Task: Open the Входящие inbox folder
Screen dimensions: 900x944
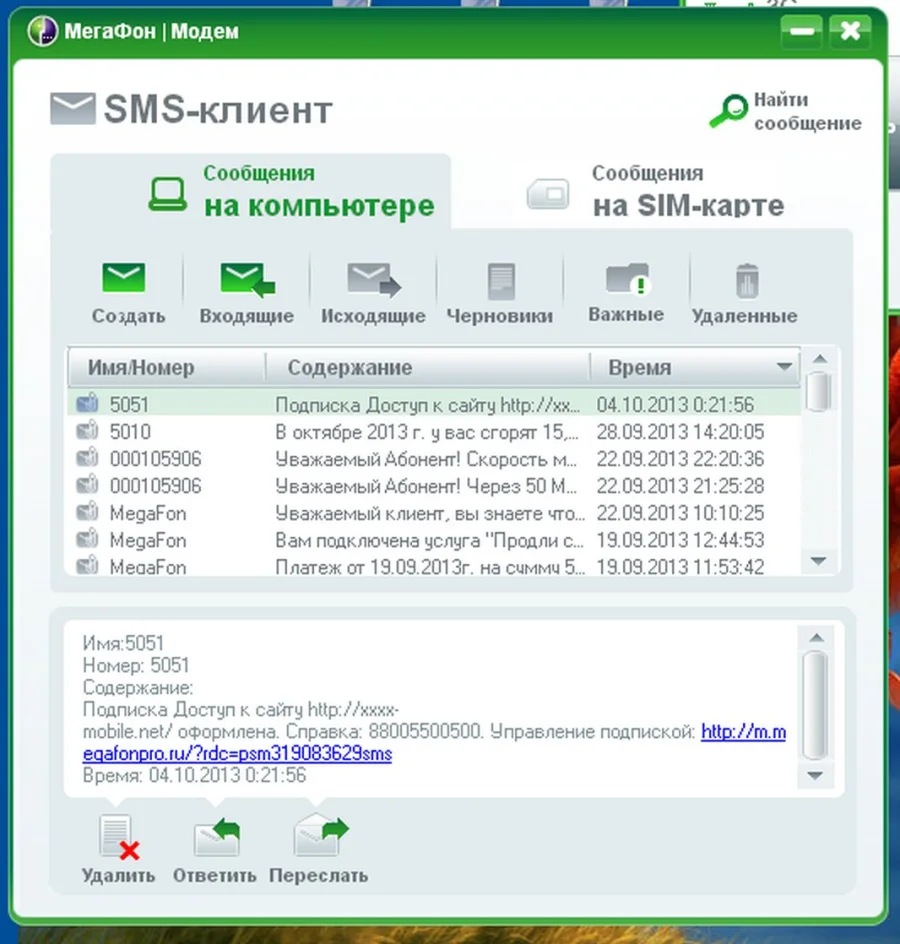Action: (247, 279)
